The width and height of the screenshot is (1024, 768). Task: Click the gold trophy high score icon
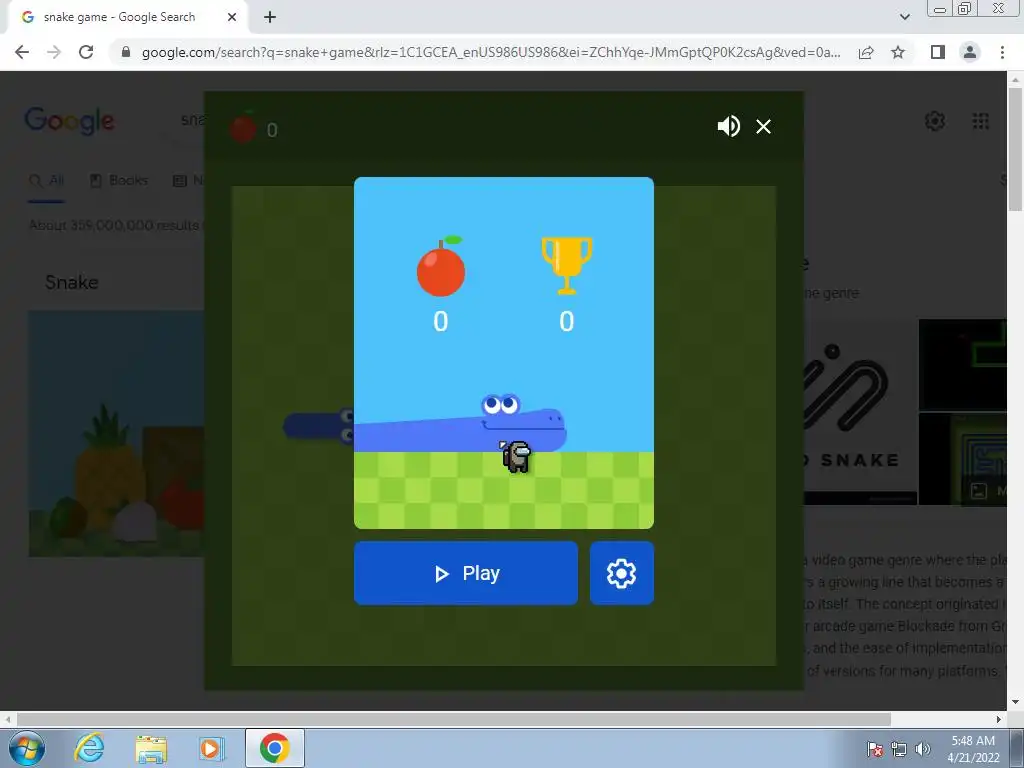(x=566, y=265)
